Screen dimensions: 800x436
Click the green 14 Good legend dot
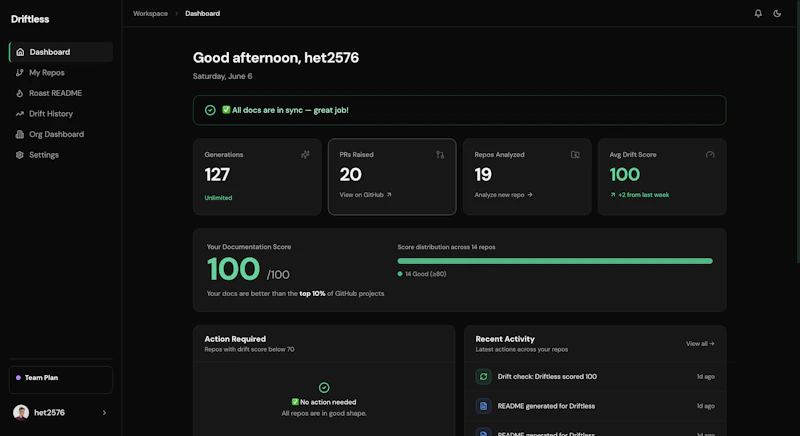(400, 274)
